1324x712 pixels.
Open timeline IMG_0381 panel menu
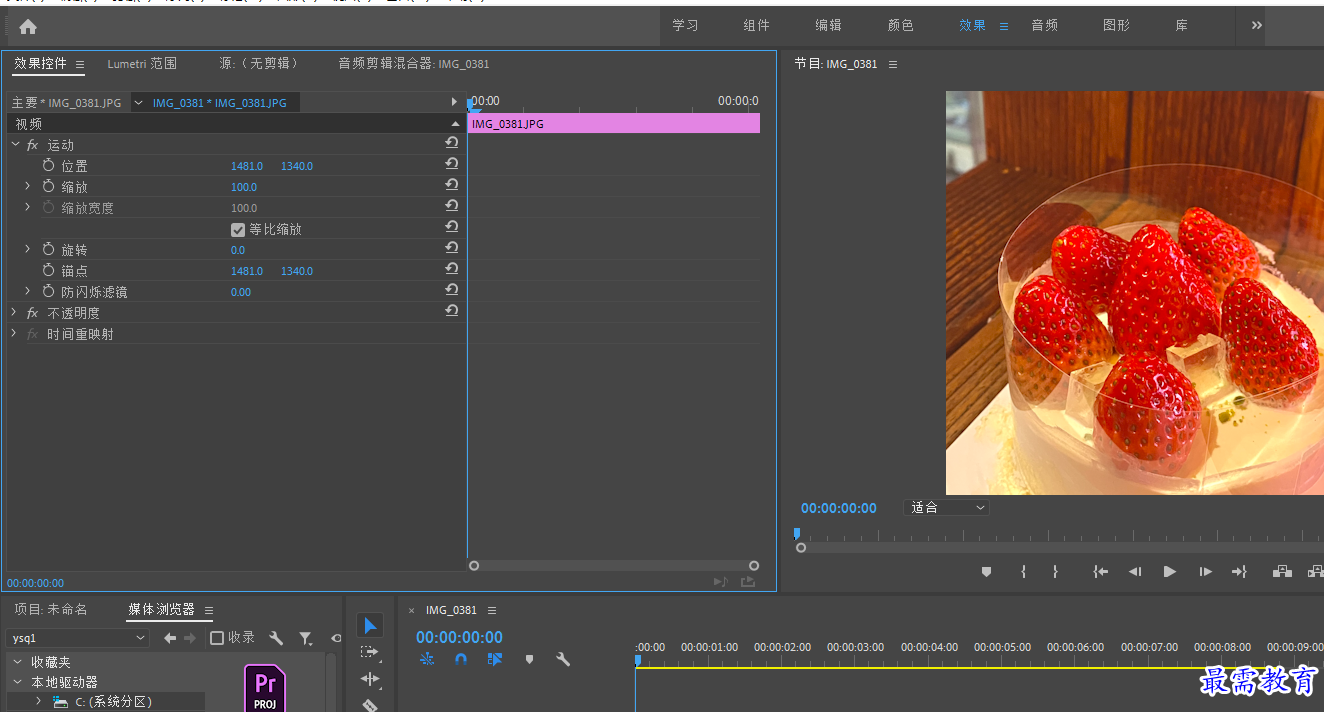(x=492, y=610)
